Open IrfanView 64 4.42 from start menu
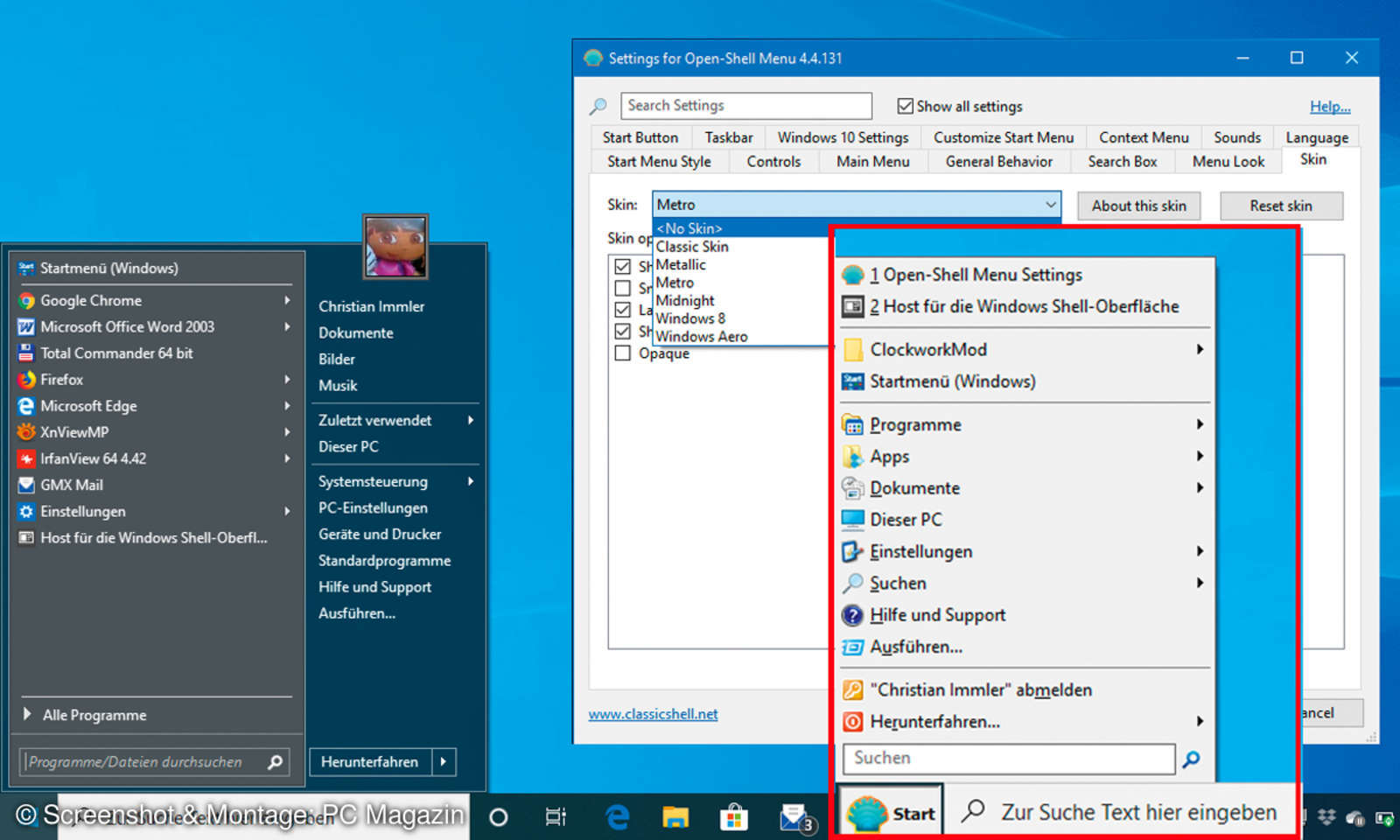This screenshot has height=840, width=1400. pos(92,458)
